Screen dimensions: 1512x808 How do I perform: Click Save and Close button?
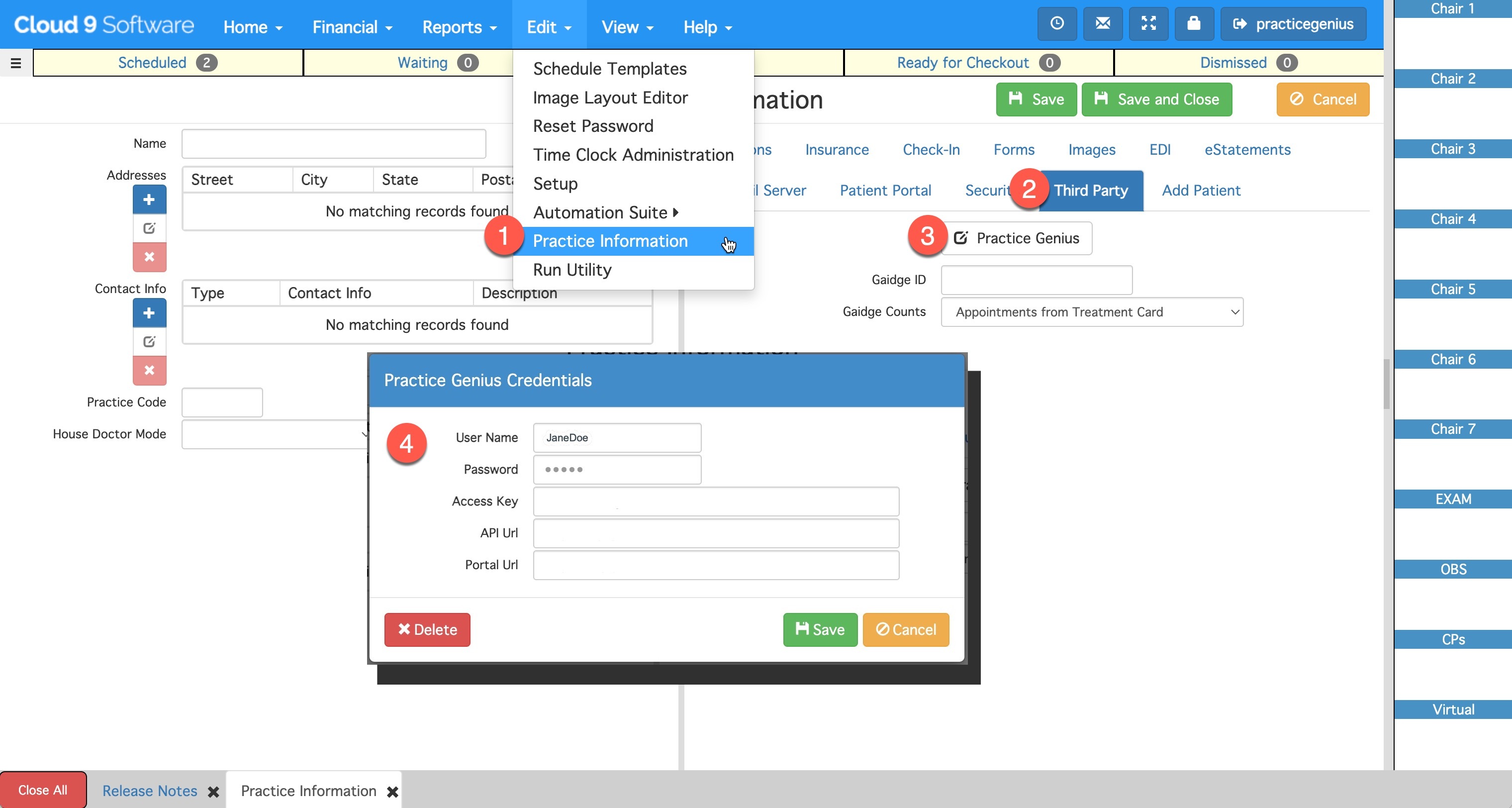(x=1156, y=99)
